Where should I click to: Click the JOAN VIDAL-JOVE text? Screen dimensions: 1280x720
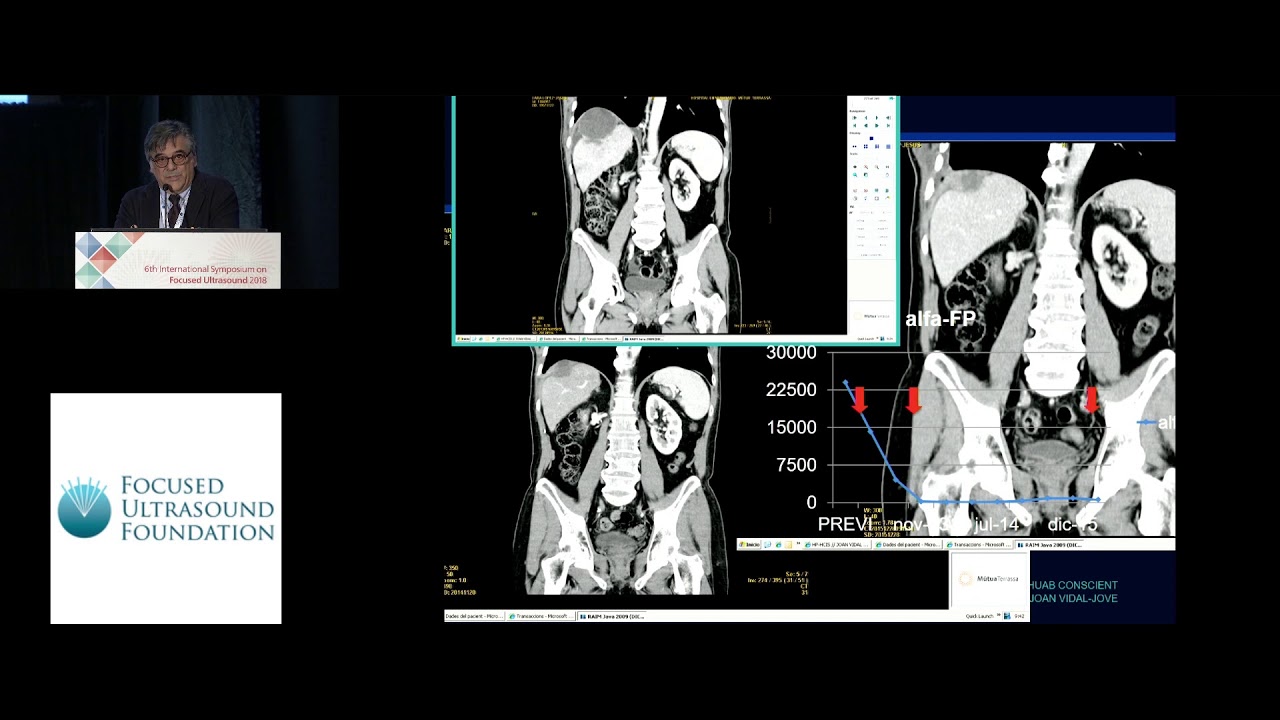(1073, 598)
